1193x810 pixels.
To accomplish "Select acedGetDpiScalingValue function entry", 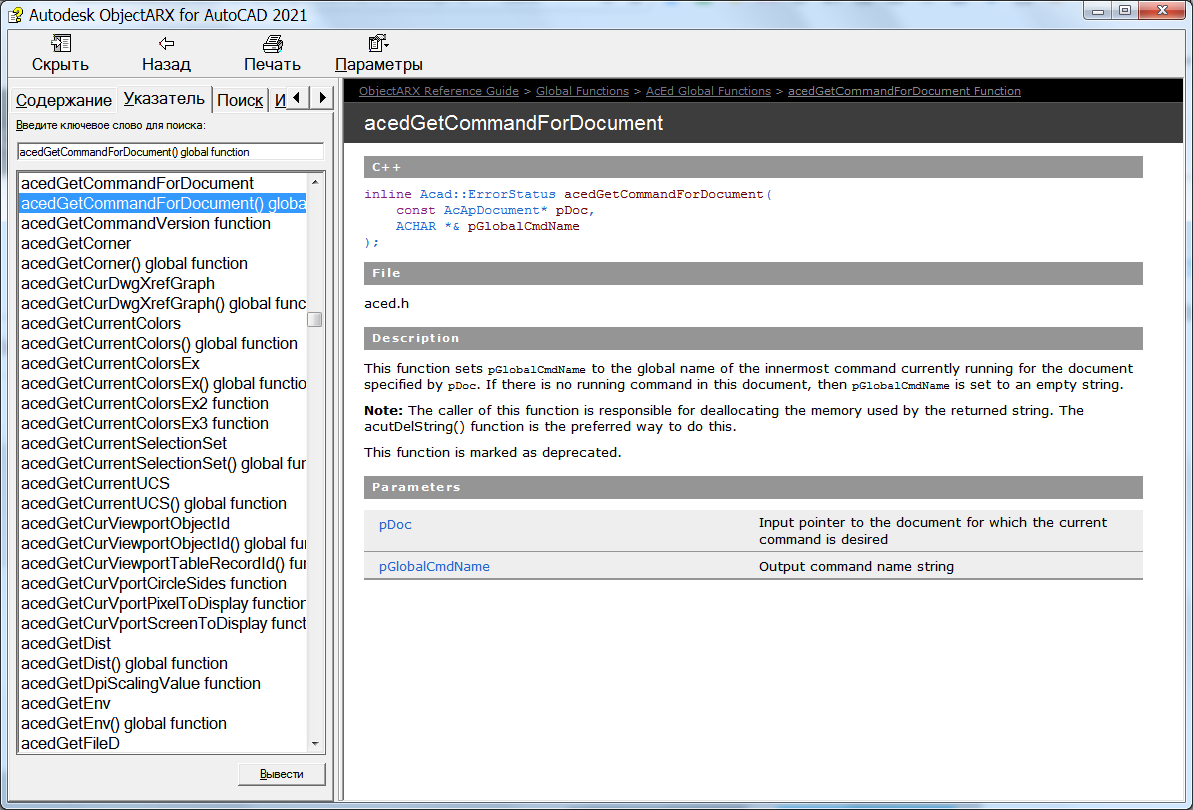I will (x=163, y=684).
